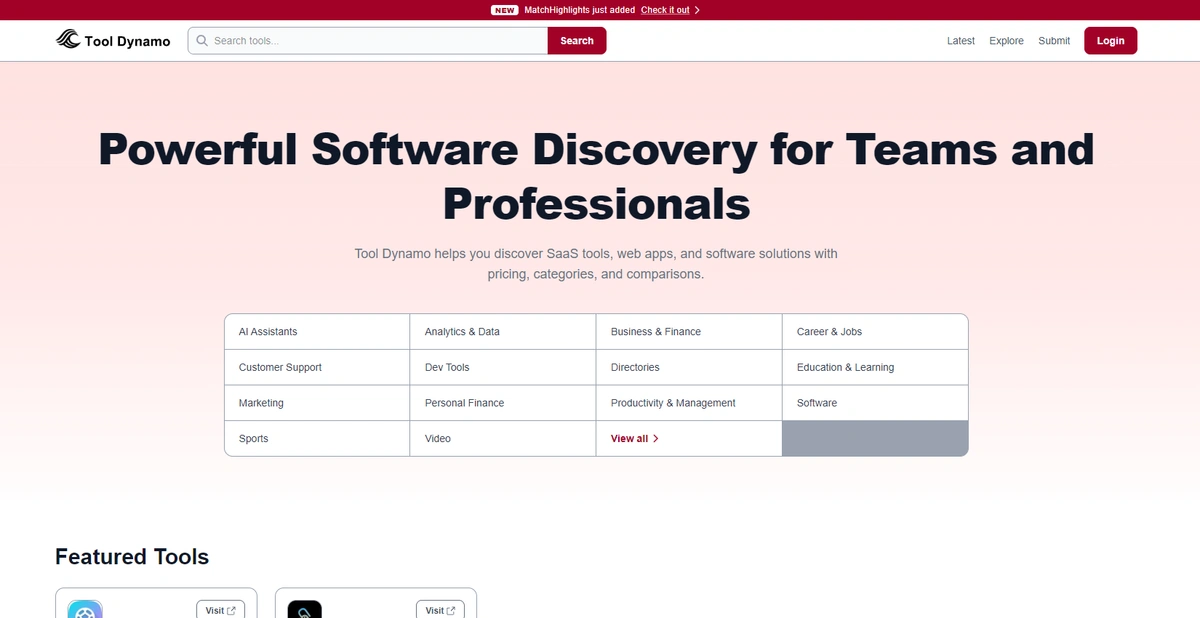
Task: Open the Submit link in the header
Action: tap(1054, 40)
